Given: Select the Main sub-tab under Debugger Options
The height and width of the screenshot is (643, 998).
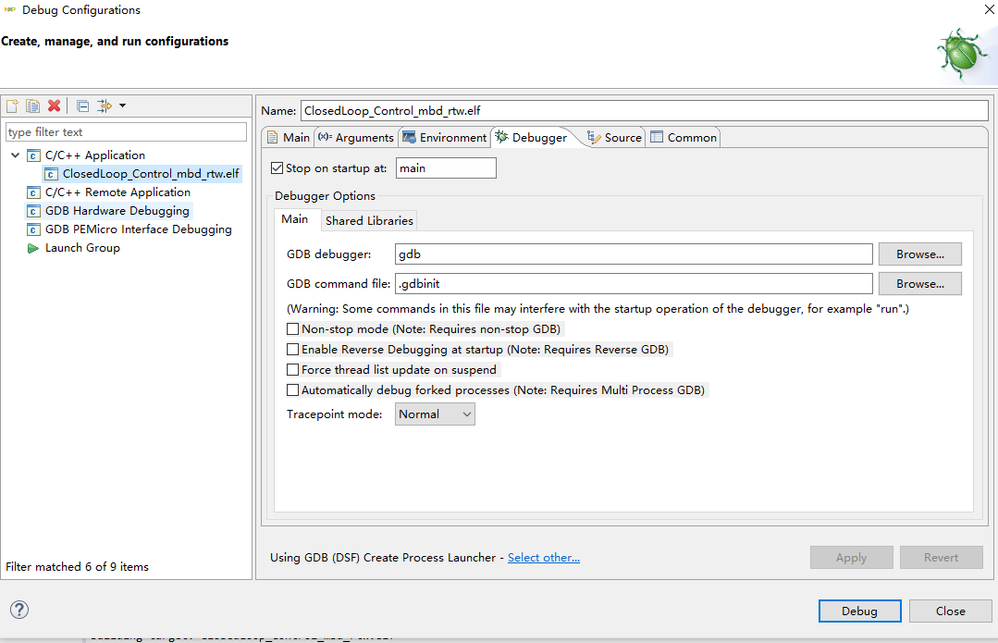Looking at the screenshot, I should [x=295, y=219].
